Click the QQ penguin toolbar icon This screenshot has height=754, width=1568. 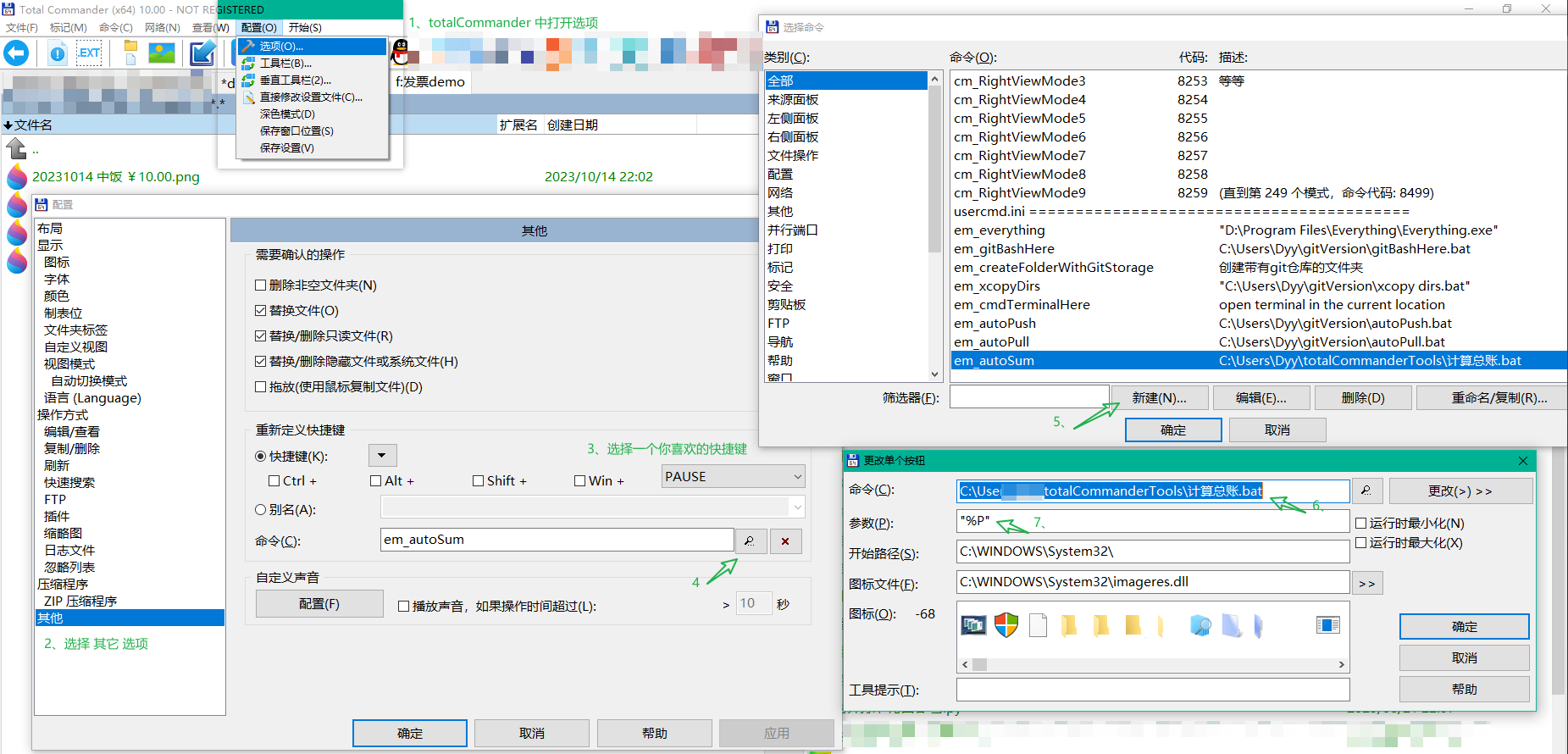[x=401, y=53]
